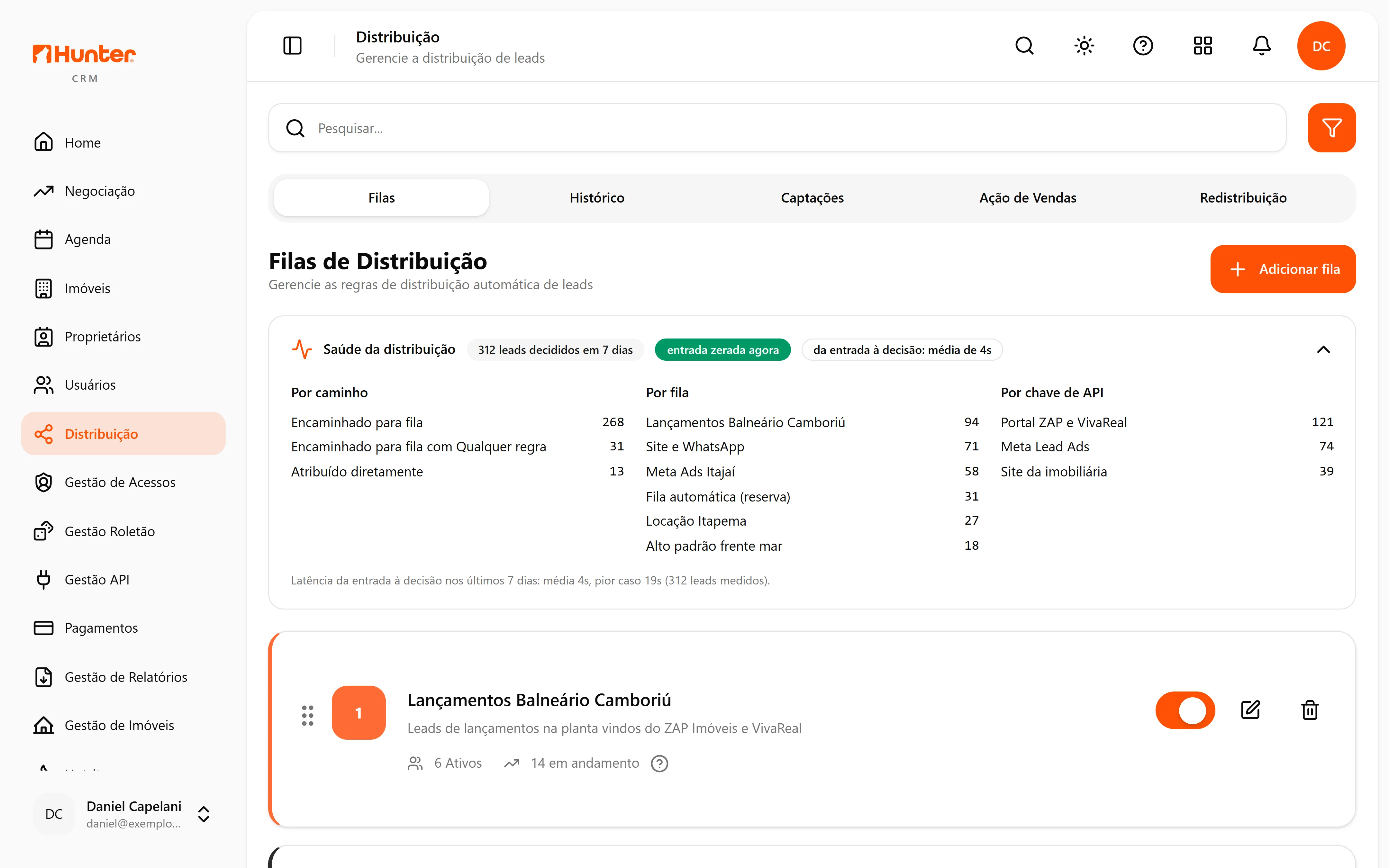Image resolution: width=1389 pixels, height=868 pixels.
Task: Go to Home in sidebar
Action: pos(123,142)
